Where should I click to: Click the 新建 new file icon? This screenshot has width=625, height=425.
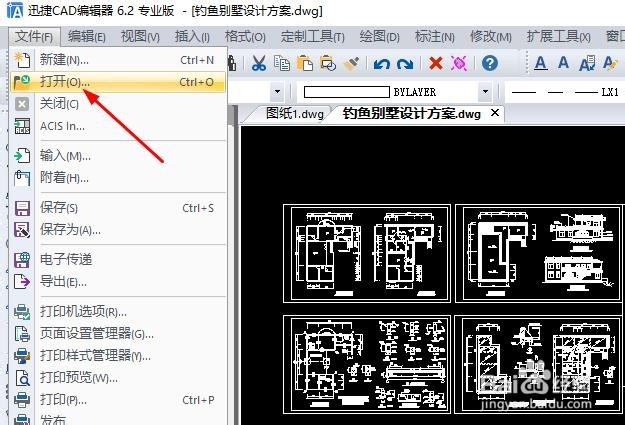coord(22,60)
